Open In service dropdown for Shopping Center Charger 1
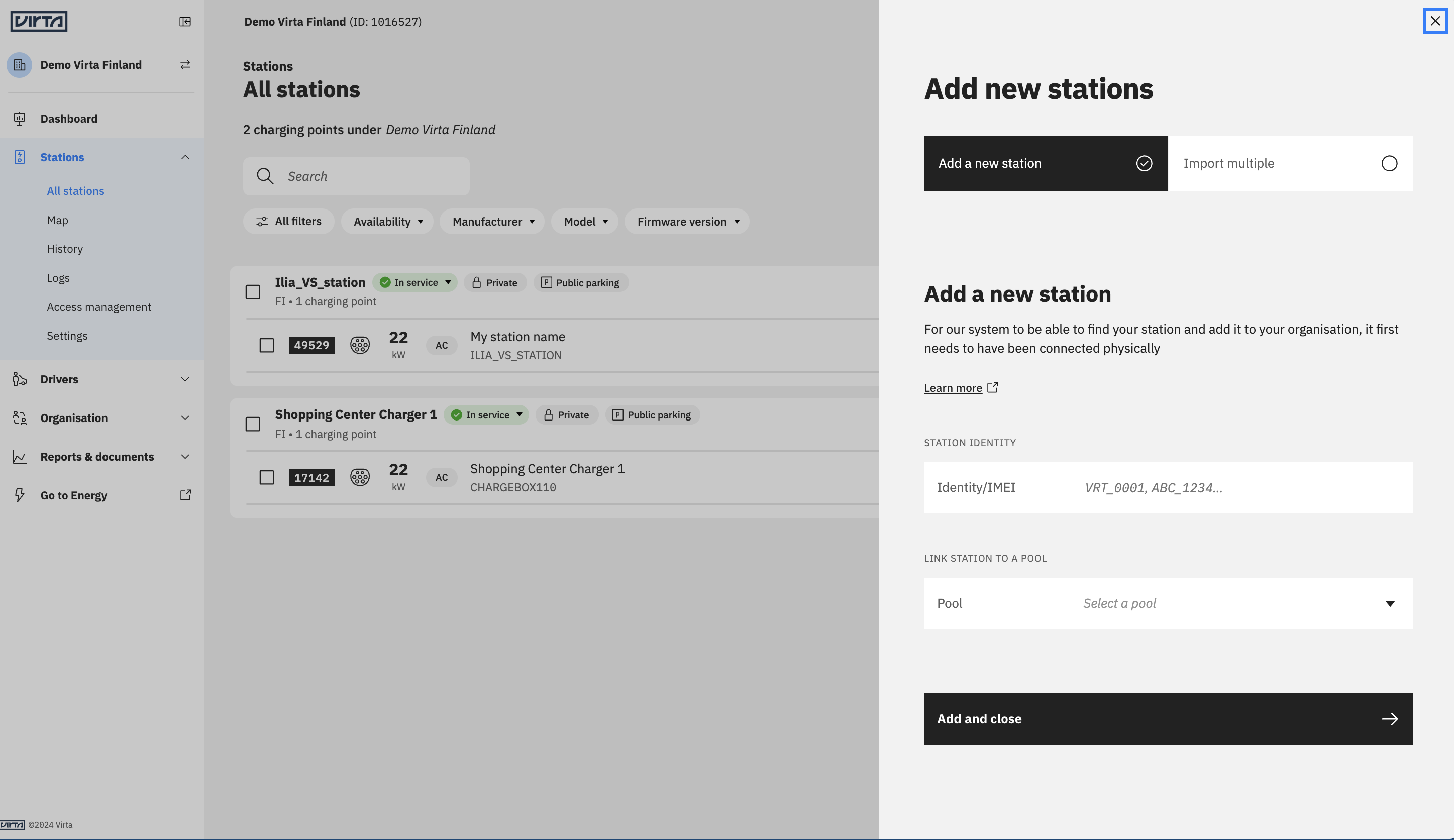The image size is (1454, 840). pos(486,415)
